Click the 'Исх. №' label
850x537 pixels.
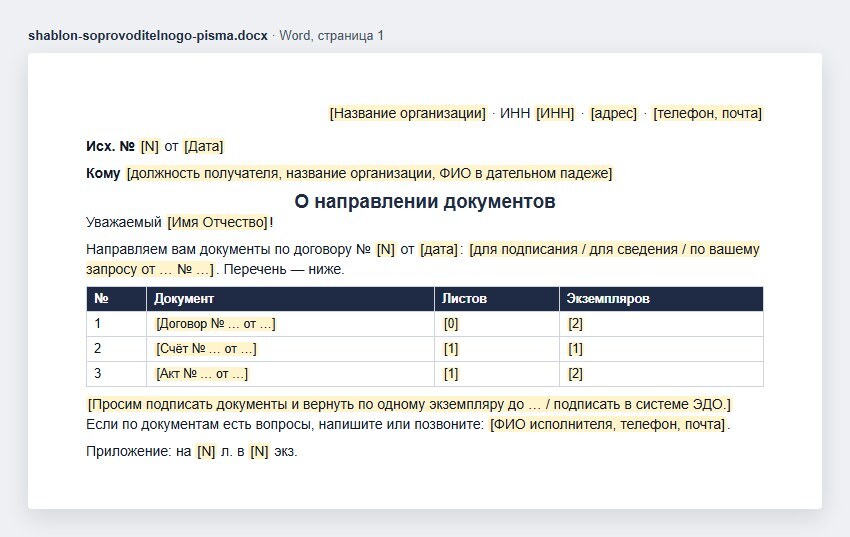pos(110,146)
